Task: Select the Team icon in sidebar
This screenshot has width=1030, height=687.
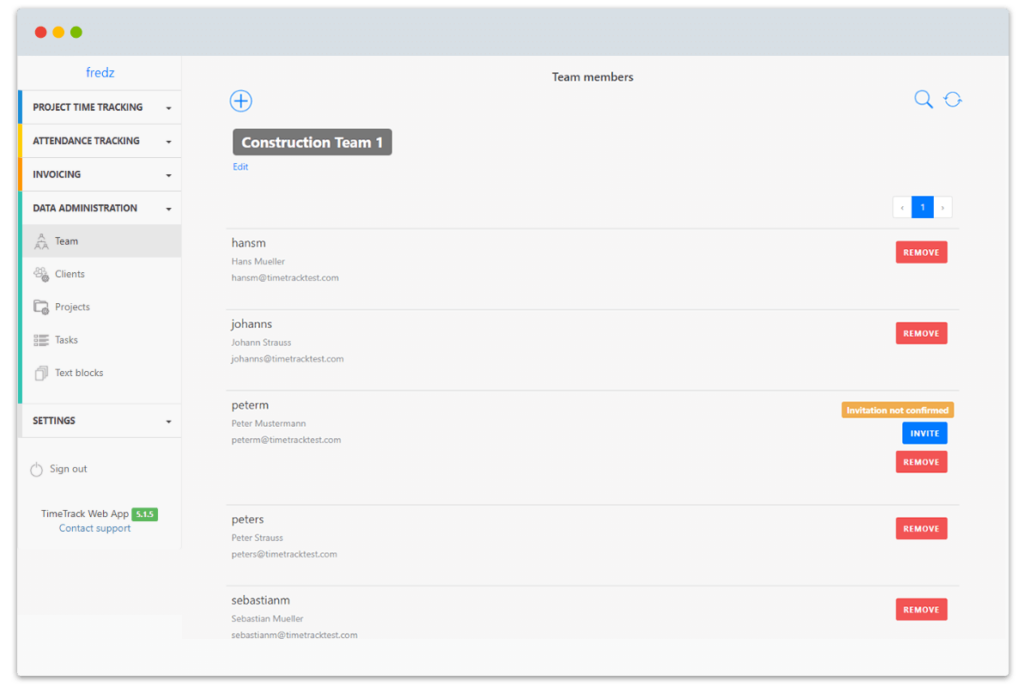Action: [x=41, y=241]
